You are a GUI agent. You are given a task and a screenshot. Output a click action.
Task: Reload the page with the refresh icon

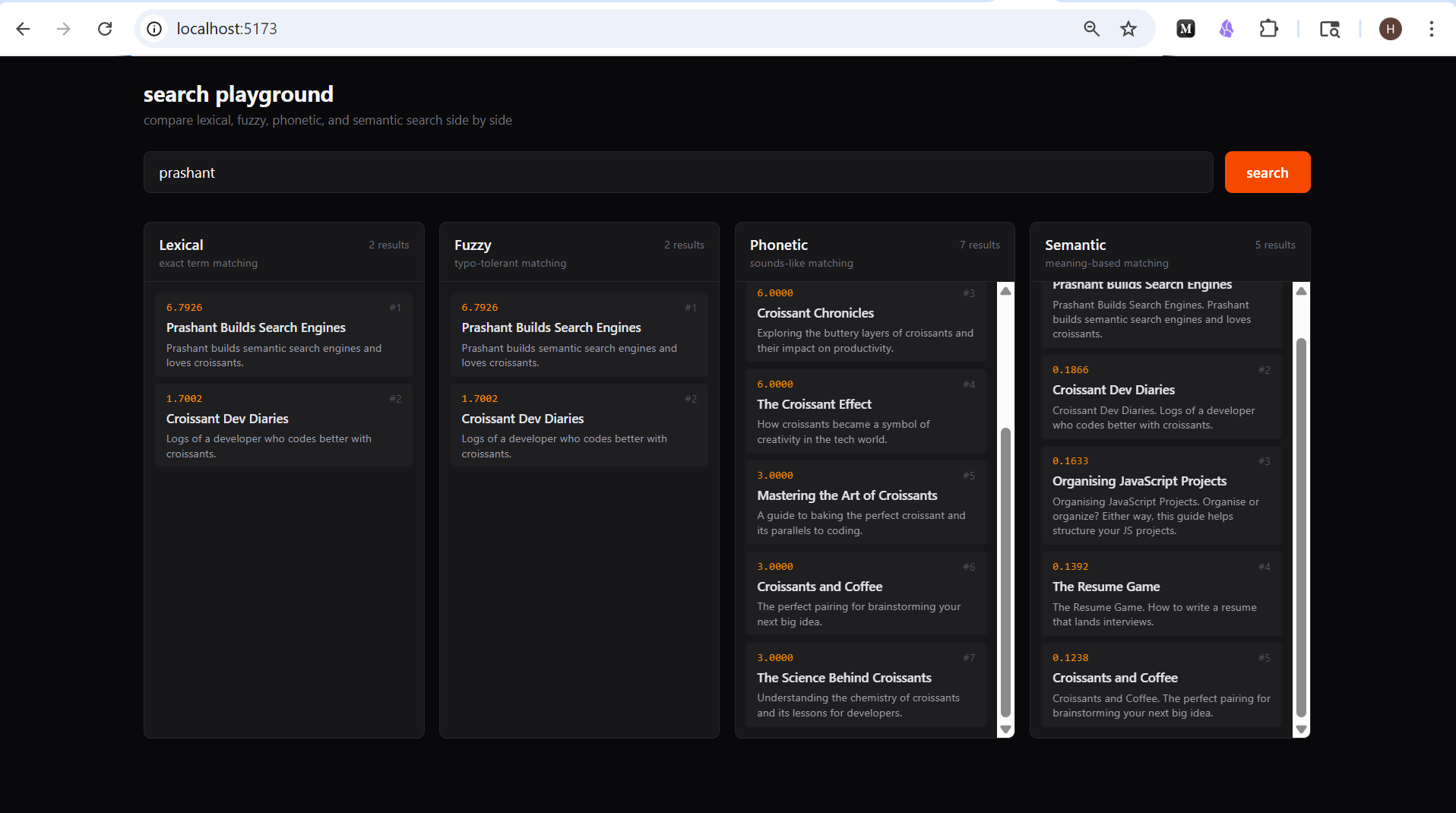105,29
